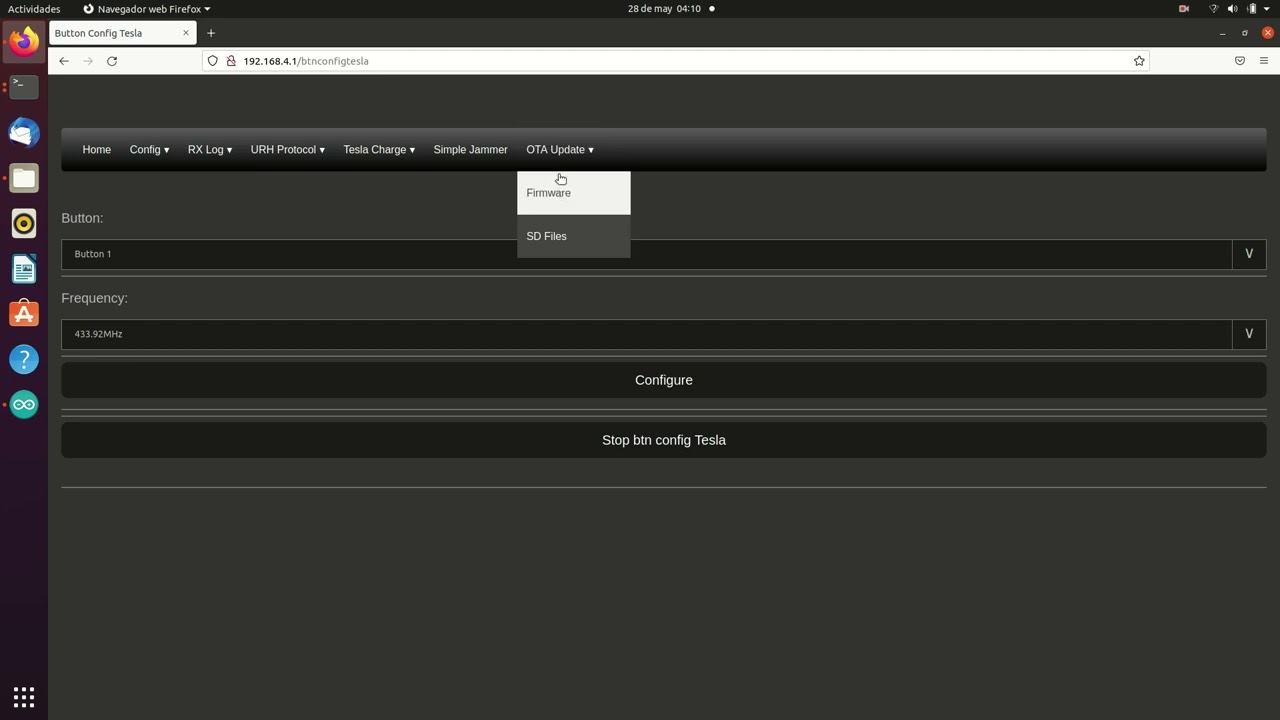Image resolution: width=1280 pixels, height=720 pixels.
Task: Open Ubuntu Software store icon
Action: 24,314
